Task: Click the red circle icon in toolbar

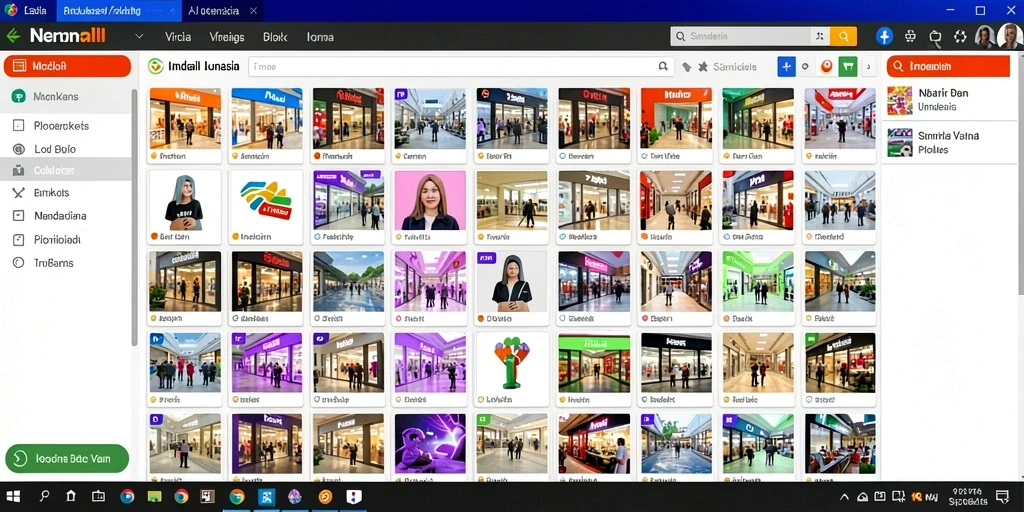Action: pos(827,66)
